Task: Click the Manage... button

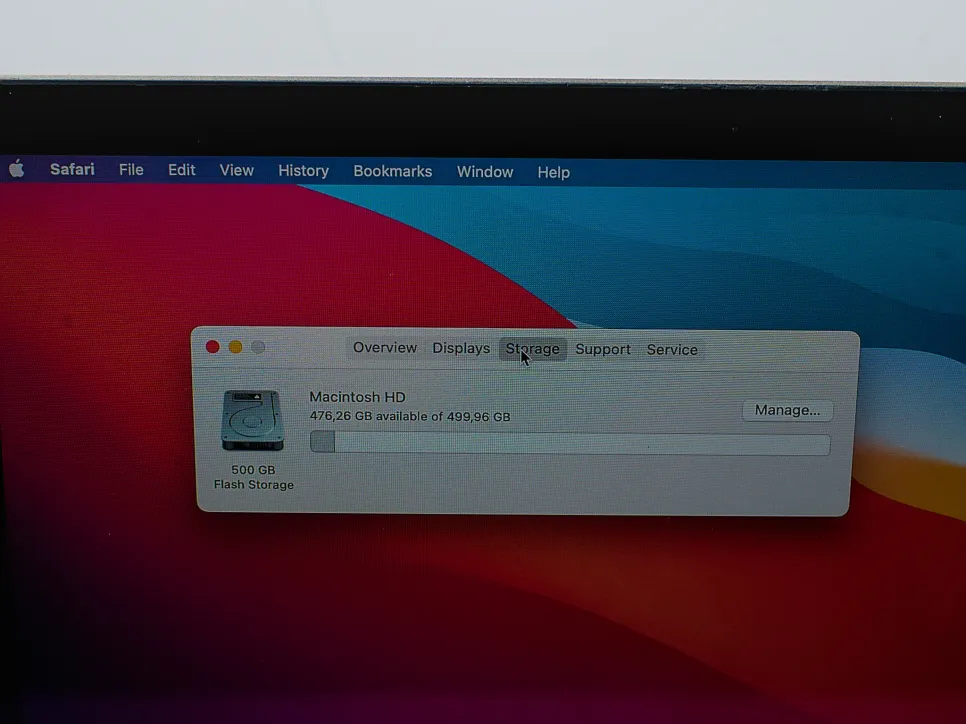Action: [787, 410]
